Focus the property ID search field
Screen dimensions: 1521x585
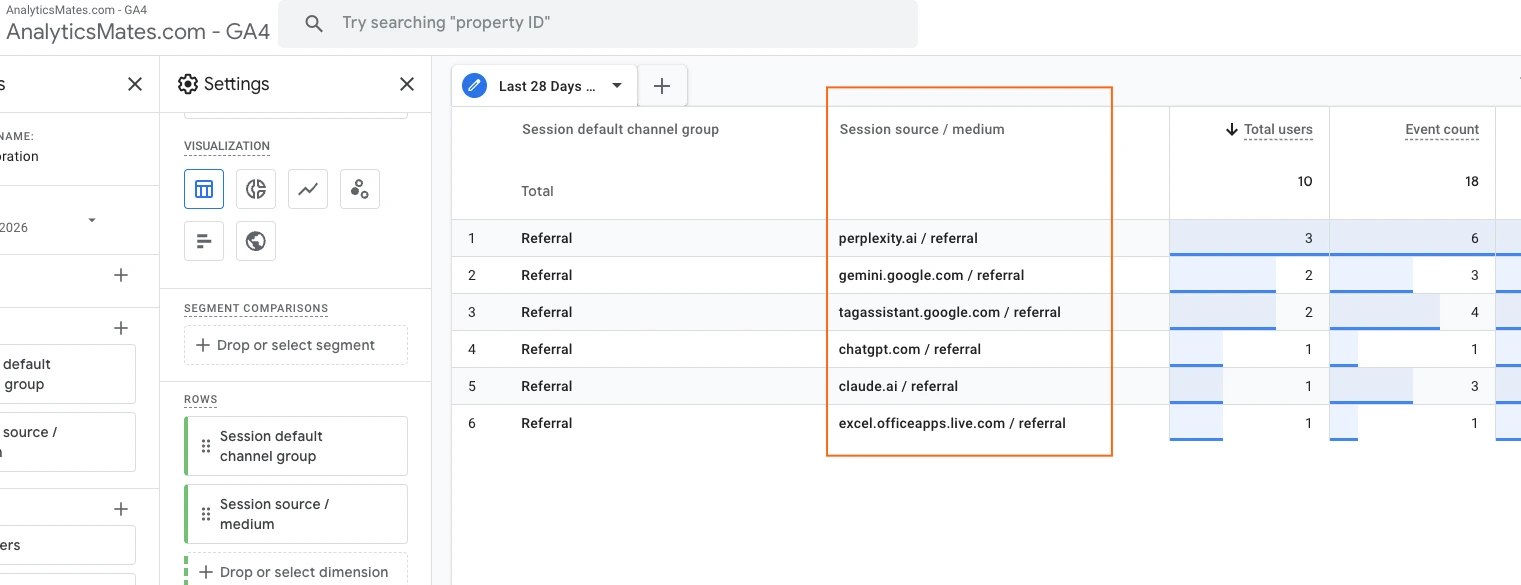coord(598,23)
